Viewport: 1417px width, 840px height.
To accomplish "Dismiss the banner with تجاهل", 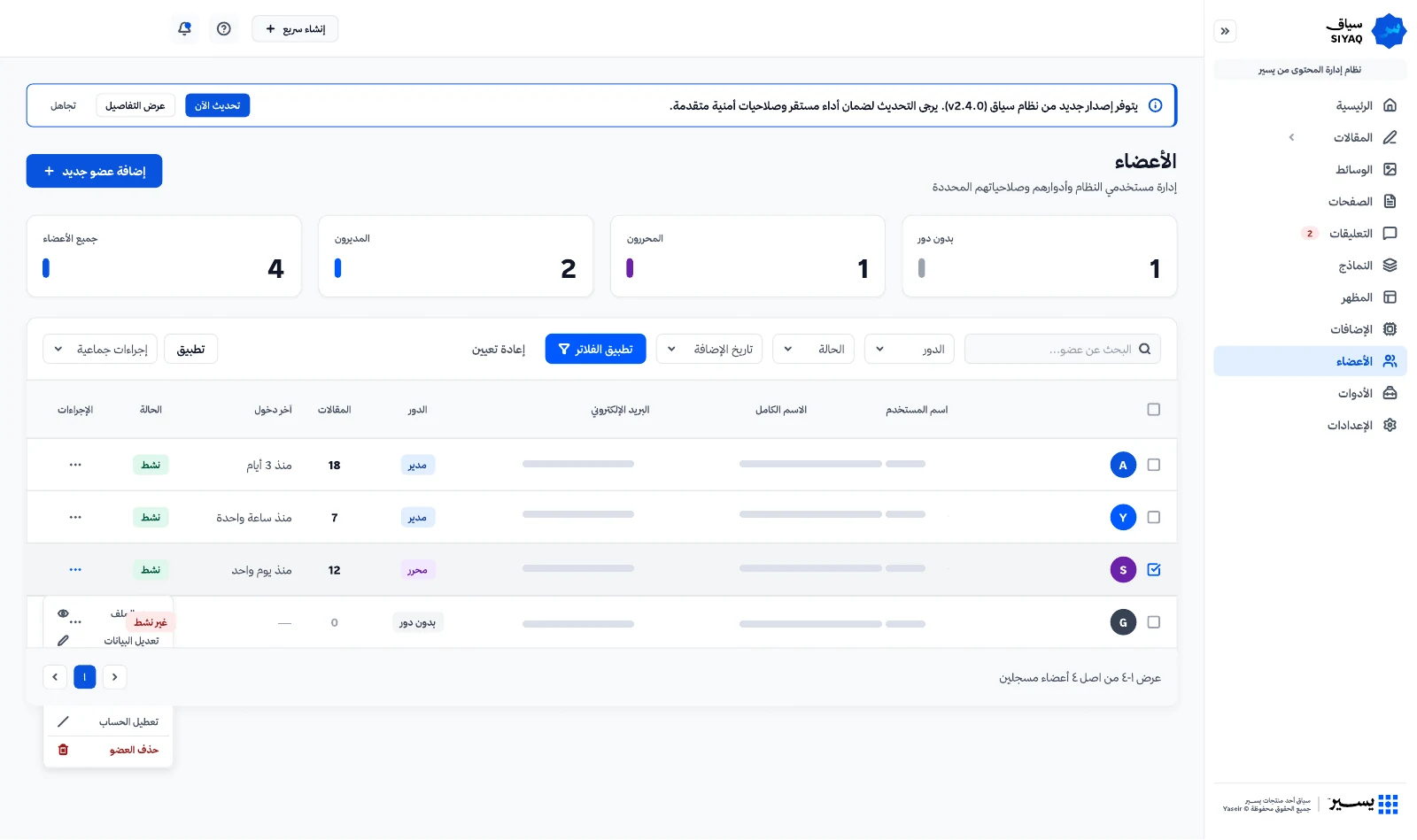I will (x=63, y=105).
